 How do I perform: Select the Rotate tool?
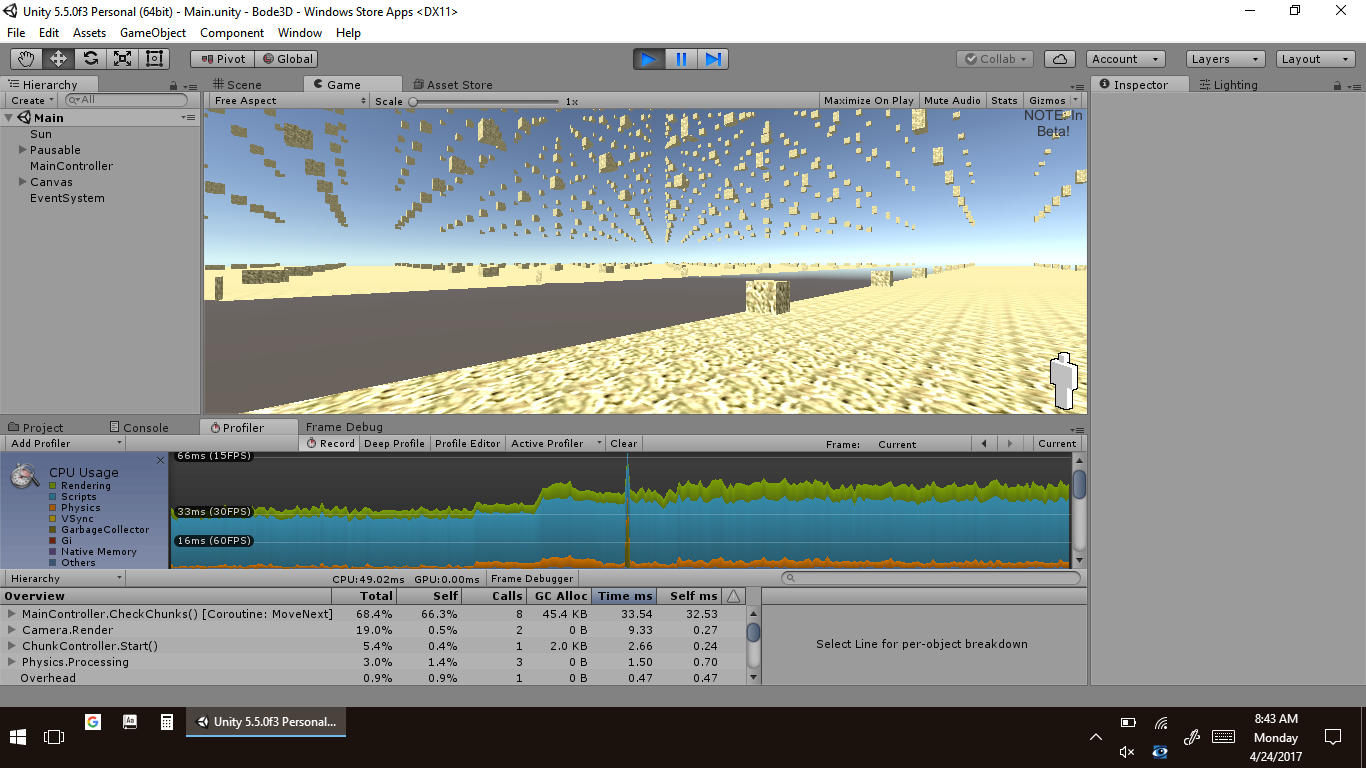point(90,59)
